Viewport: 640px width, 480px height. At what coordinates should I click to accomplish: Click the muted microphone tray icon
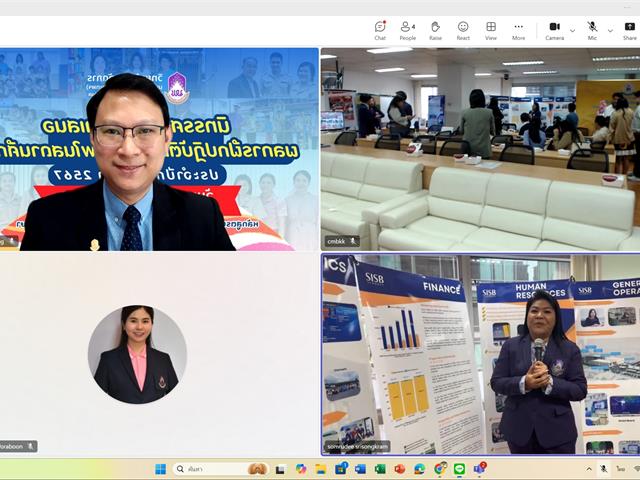pos(603,469)
